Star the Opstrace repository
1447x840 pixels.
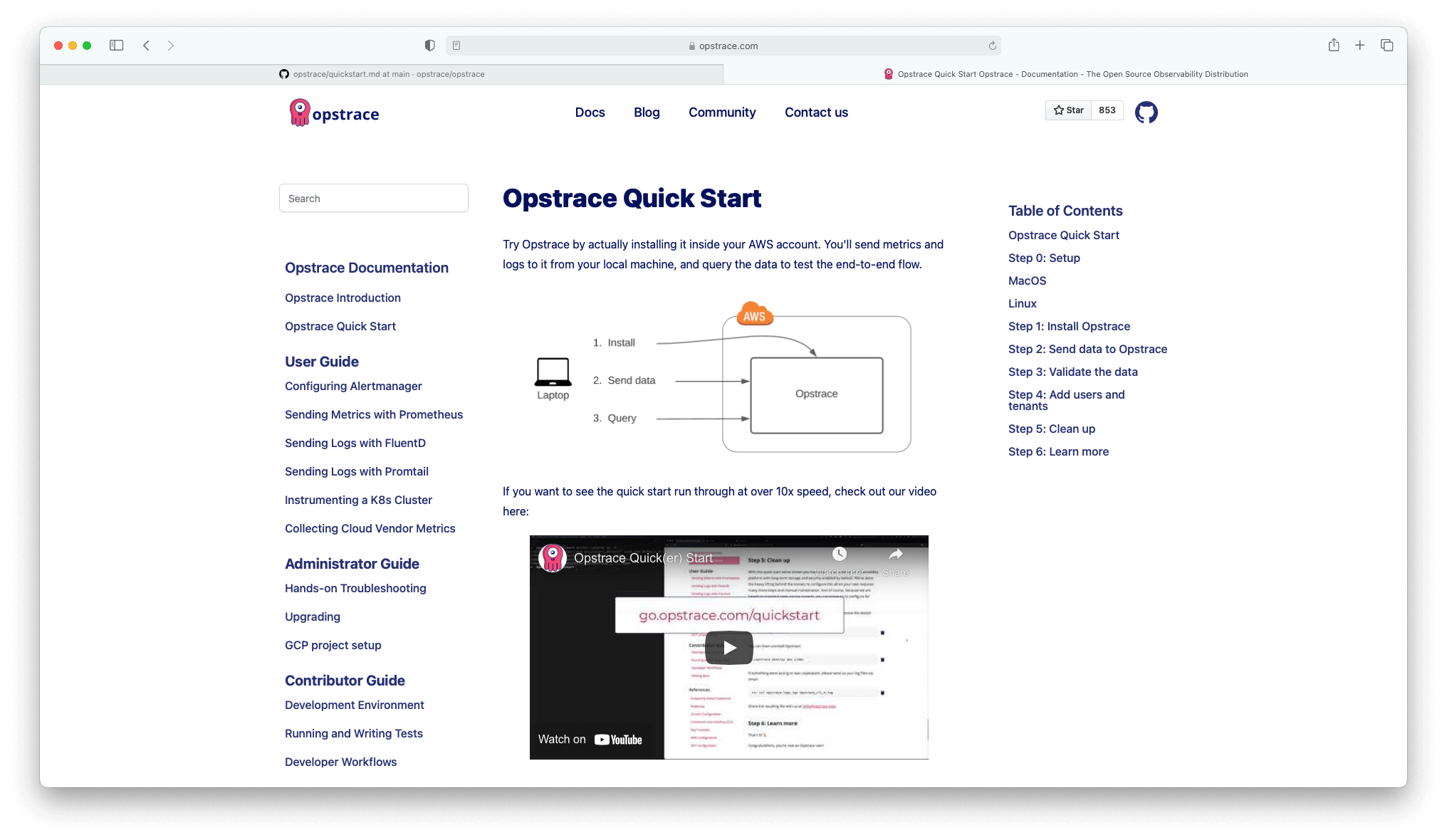(1068, 110)
